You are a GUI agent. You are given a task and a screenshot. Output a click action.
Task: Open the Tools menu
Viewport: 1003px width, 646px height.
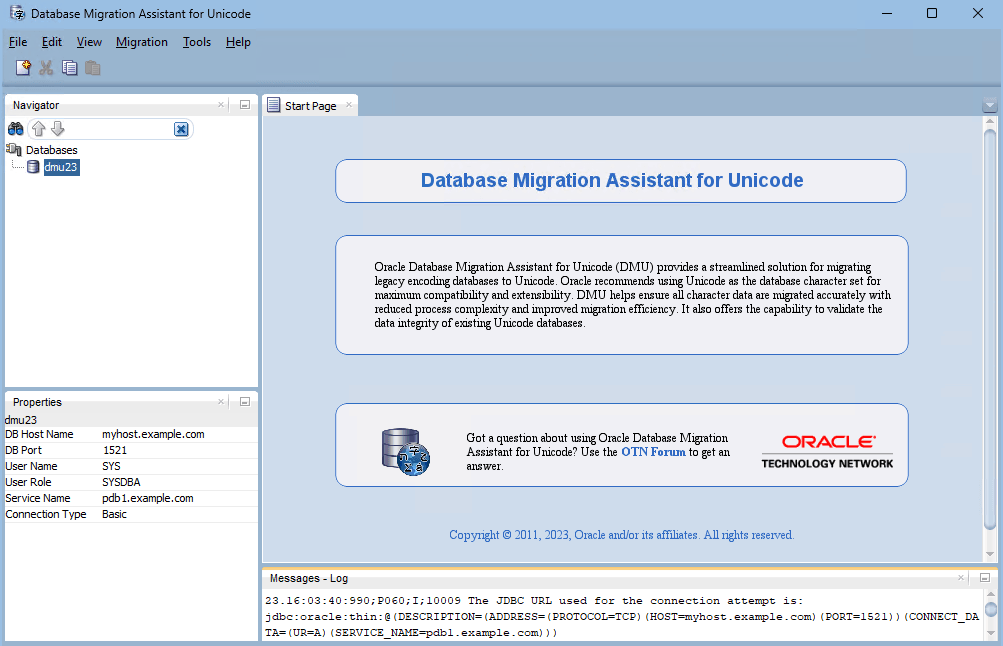tap(196, 42)
